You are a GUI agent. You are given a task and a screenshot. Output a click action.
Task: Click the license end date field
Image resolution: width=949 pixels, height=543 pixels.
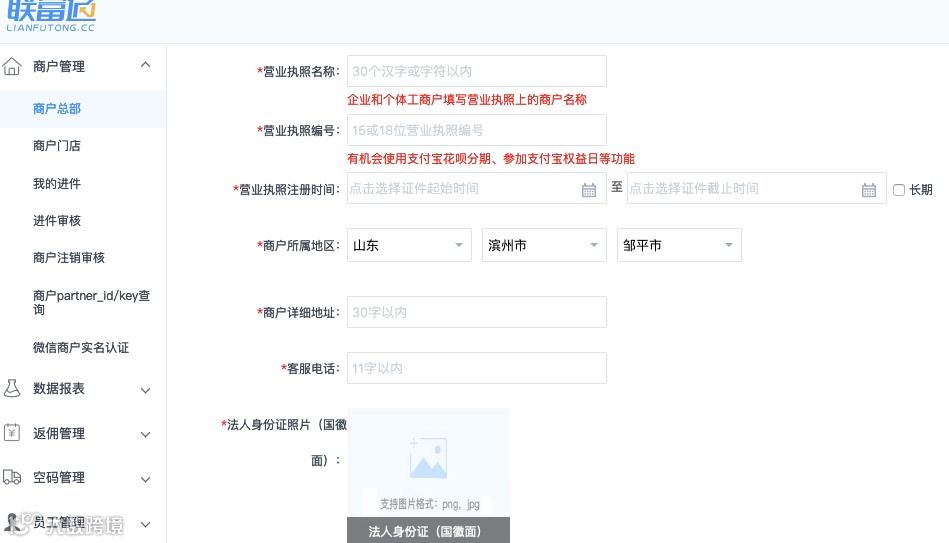point(757,188)
